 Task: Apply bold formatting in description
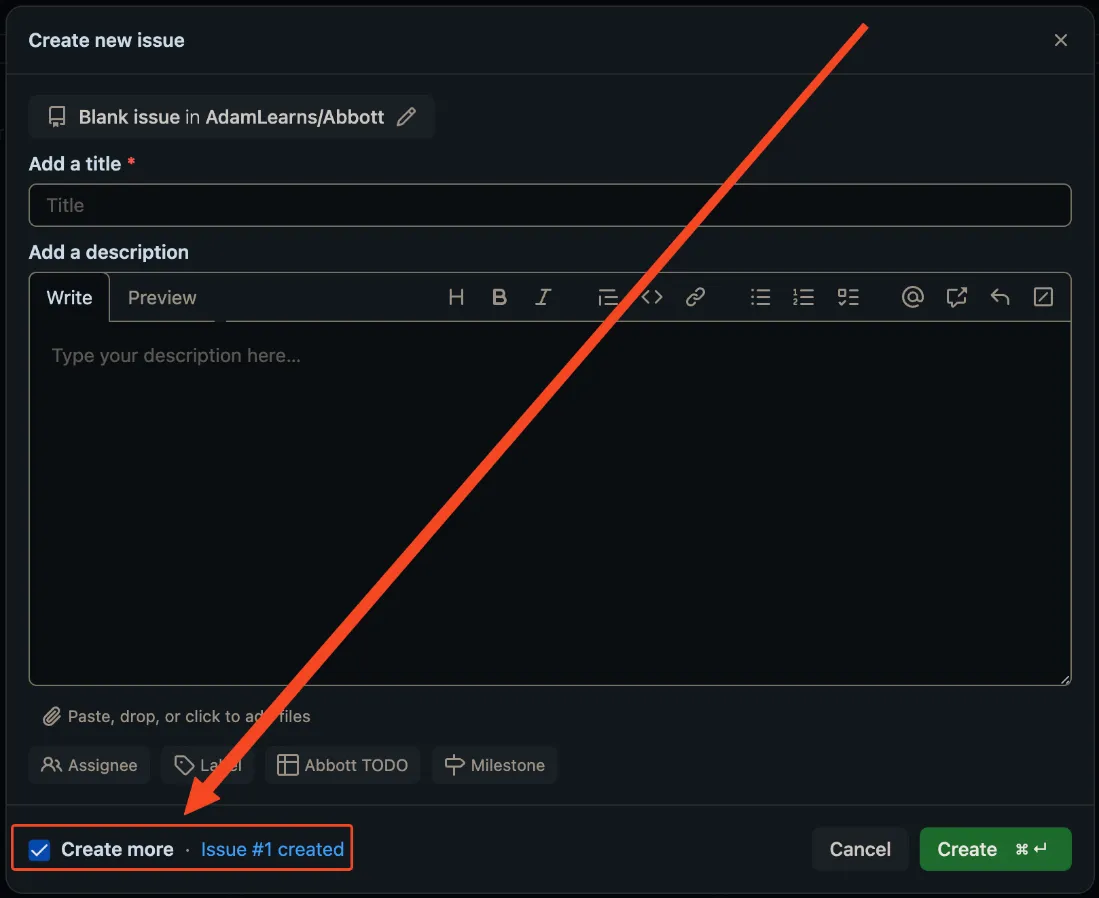(x=499, y=297)
